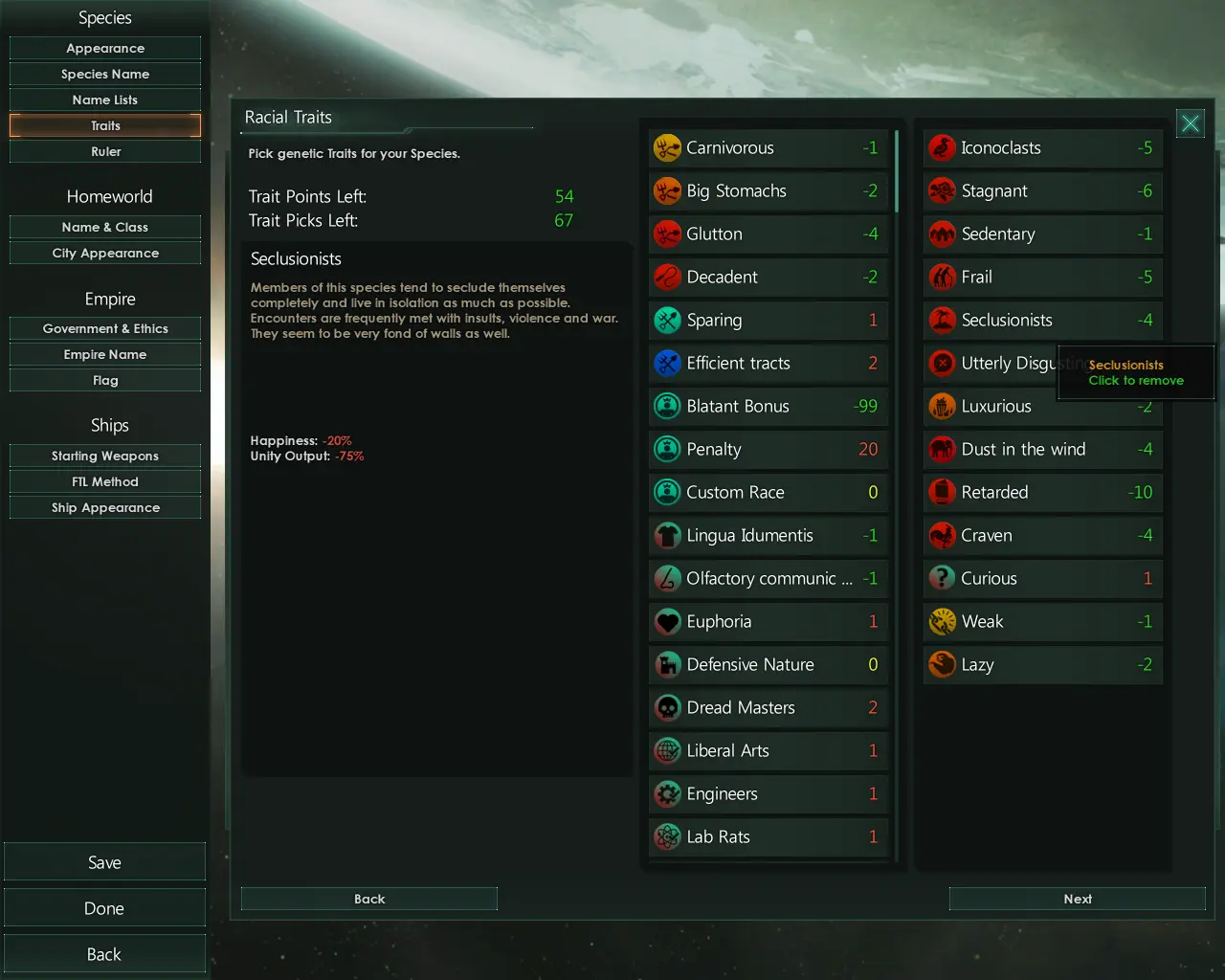This screenshot has width=1225, height=980.
Task: Select the Glutton trait icon
Action: [667, 234]
